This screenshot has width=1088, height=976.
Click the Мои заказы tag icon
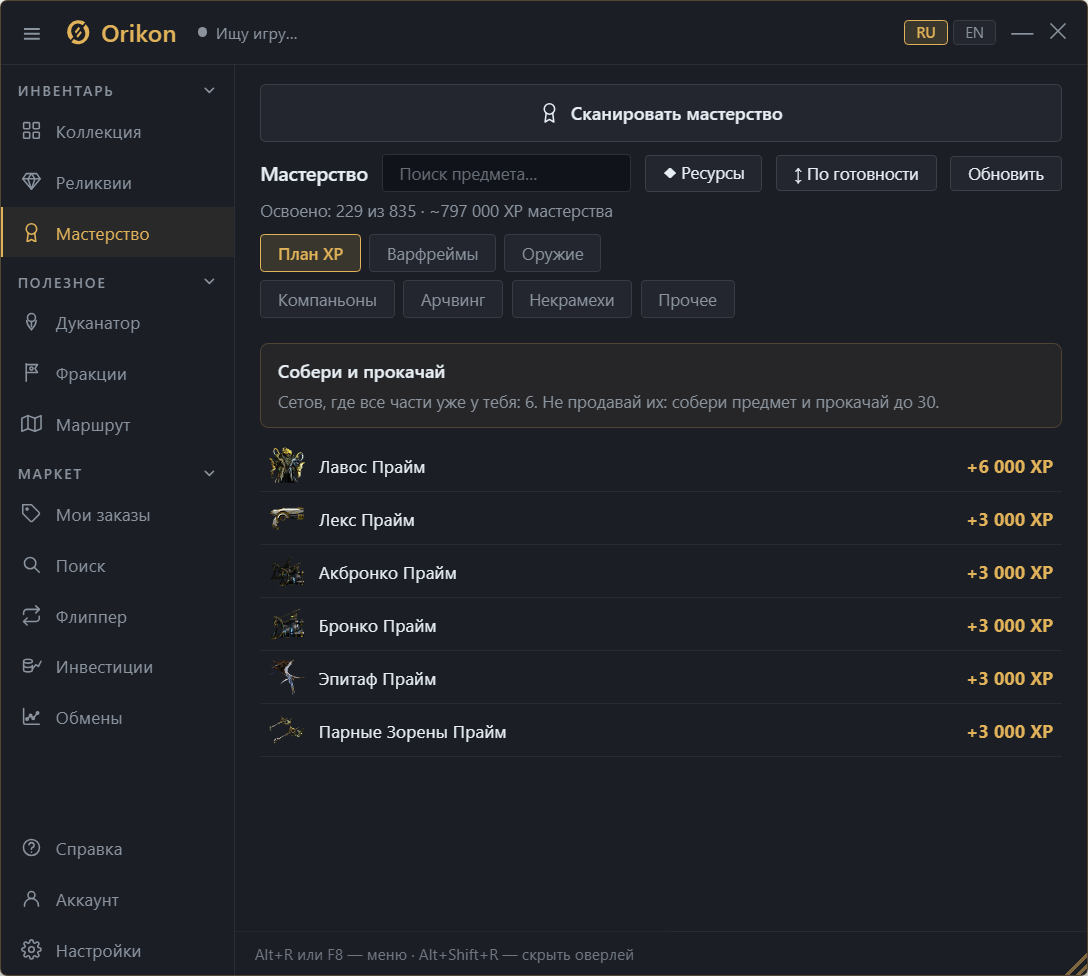(31, 514)
